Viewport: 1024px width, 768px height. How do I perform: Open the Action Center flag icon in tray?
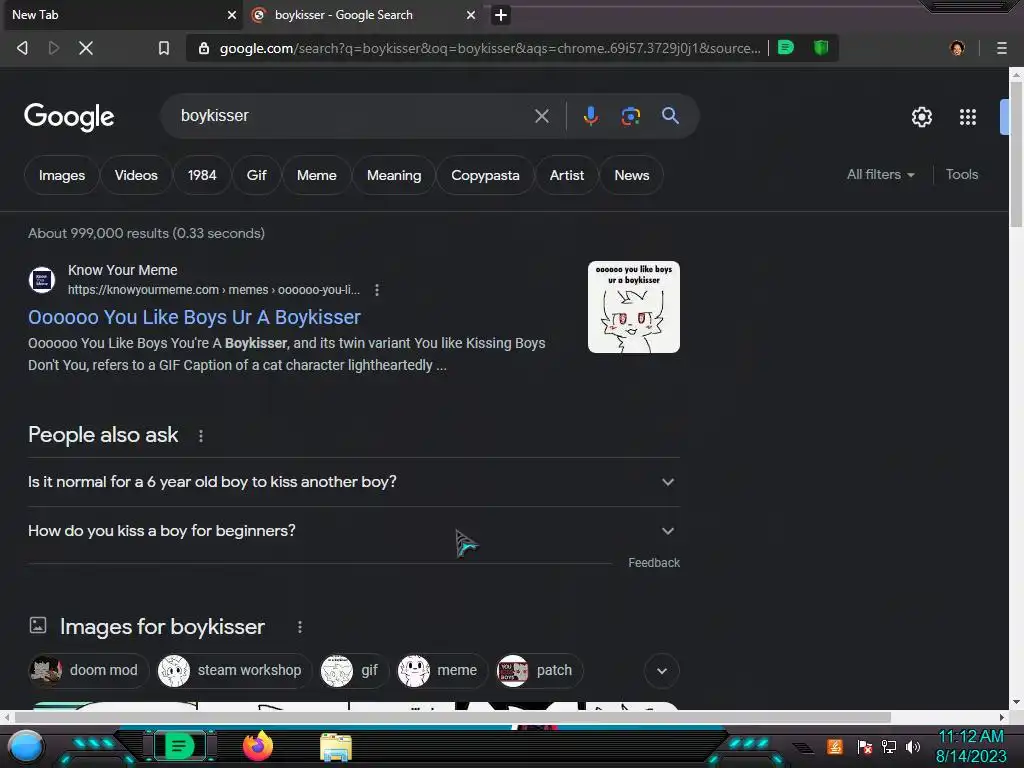(865, 746)
